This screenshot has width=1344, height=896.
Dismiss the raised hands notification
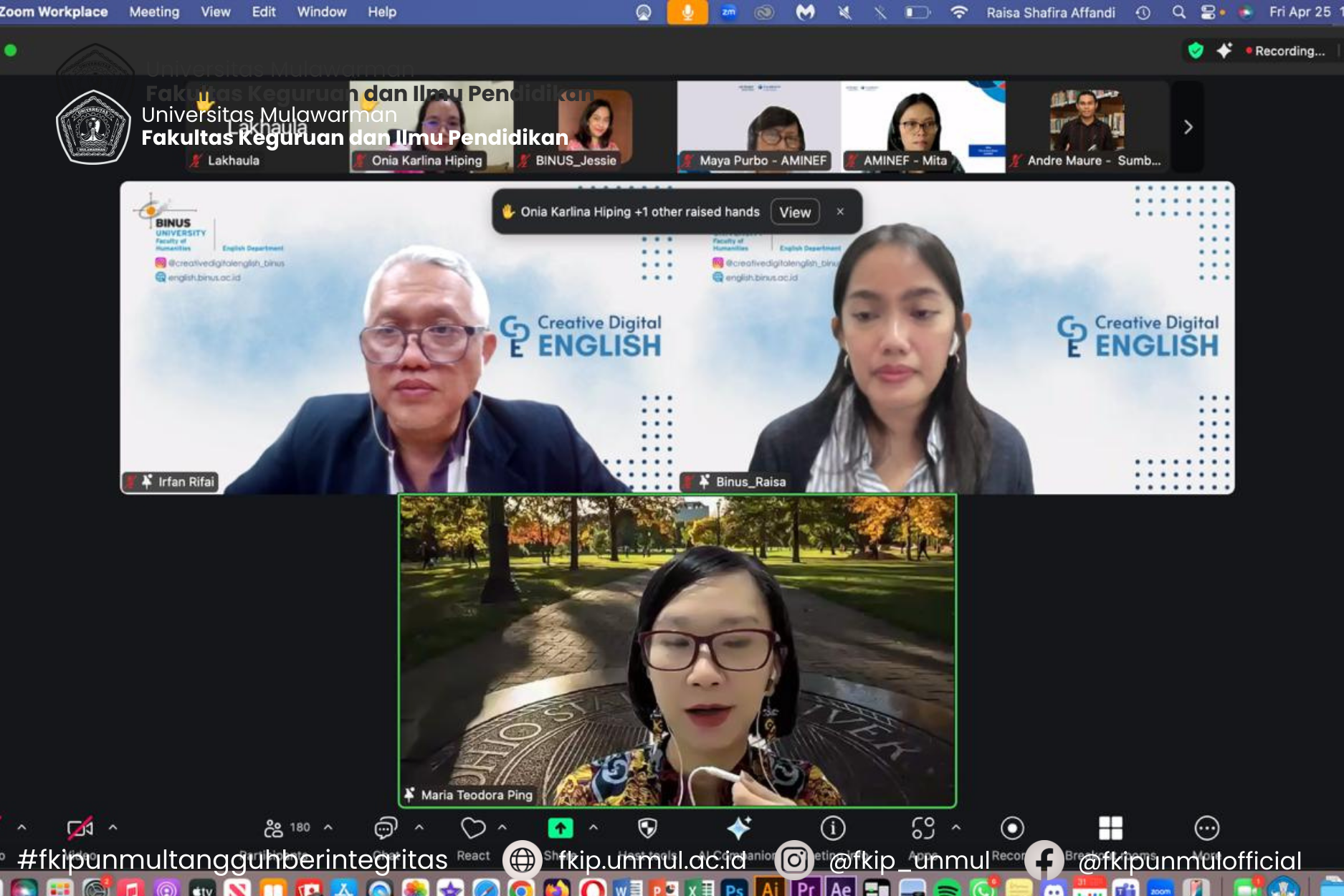point(840,212)
